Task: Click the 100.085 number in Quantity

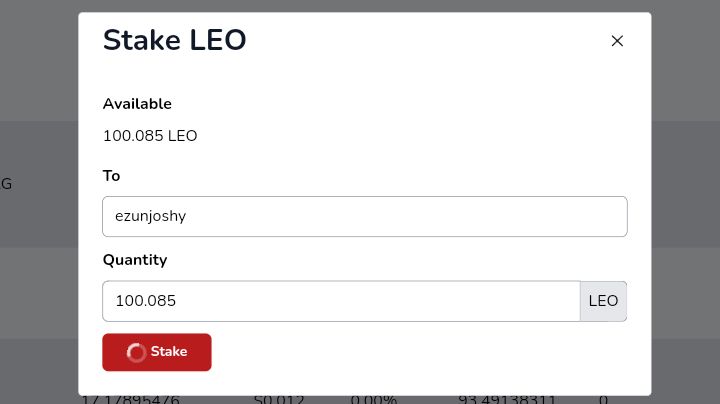Action: [x=146, y=301]
